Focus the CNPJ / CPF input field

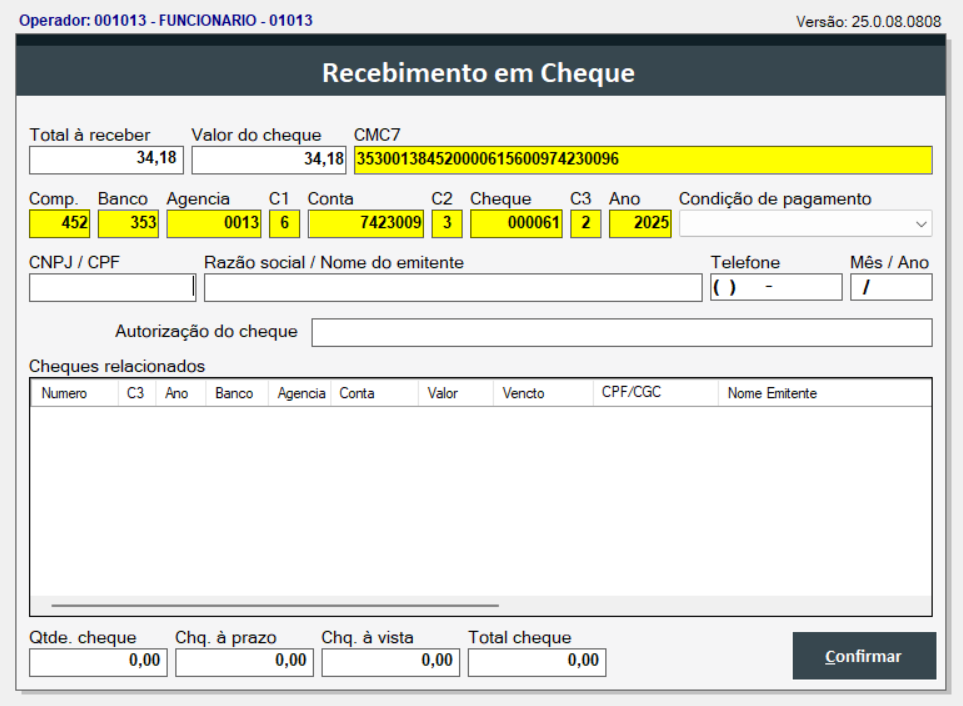pyautogui.click(x=112, y=287)
